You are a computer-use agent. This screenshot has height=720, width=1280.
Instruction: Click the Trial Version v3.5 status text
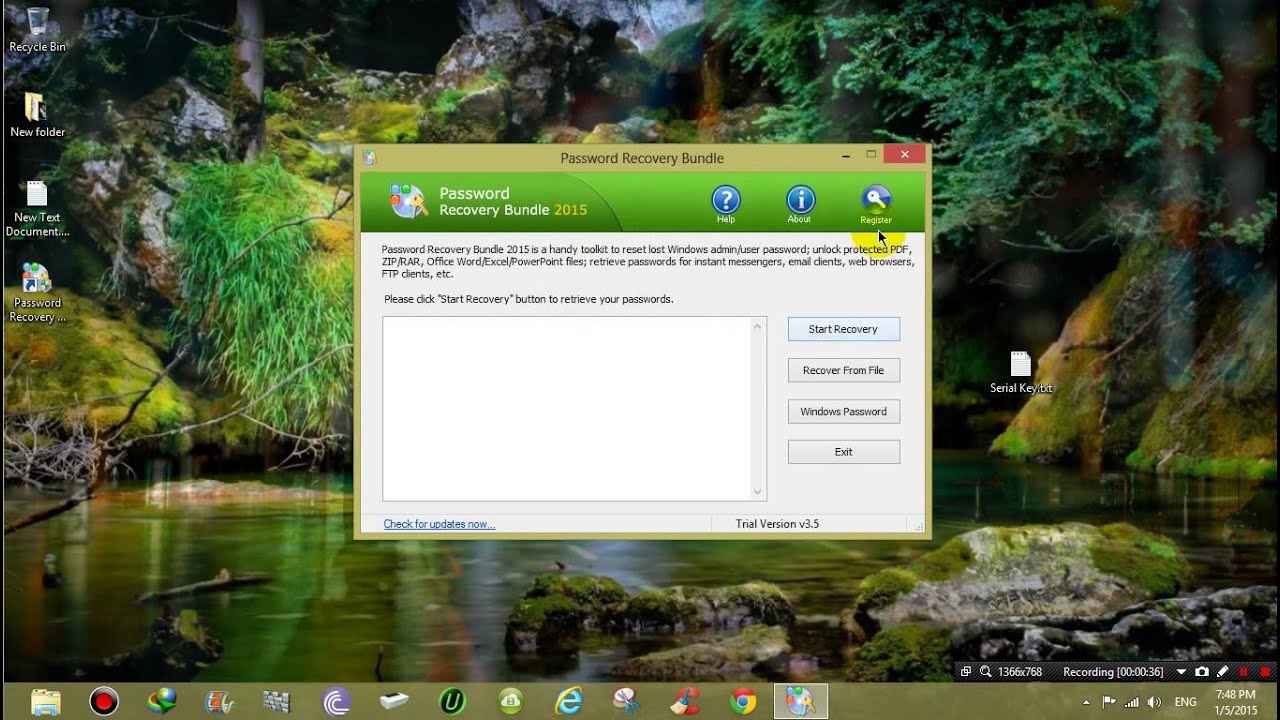click(777, 524)
